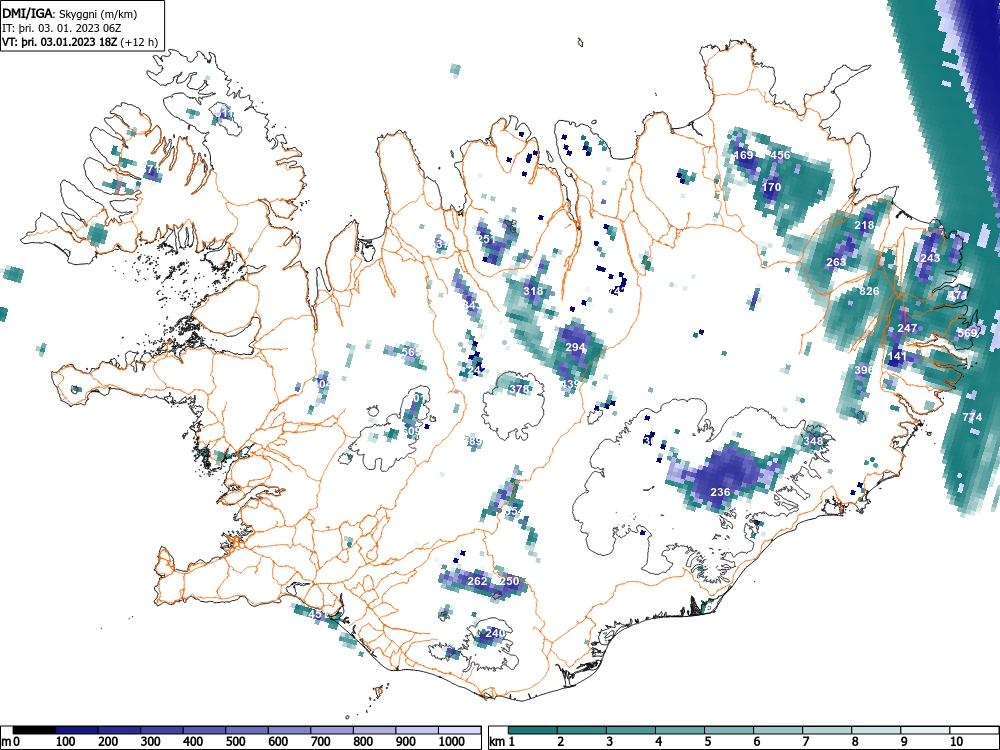Click the visibility value 236 on the map
The image size is (1000, 750).
click(x=720, y=492)
